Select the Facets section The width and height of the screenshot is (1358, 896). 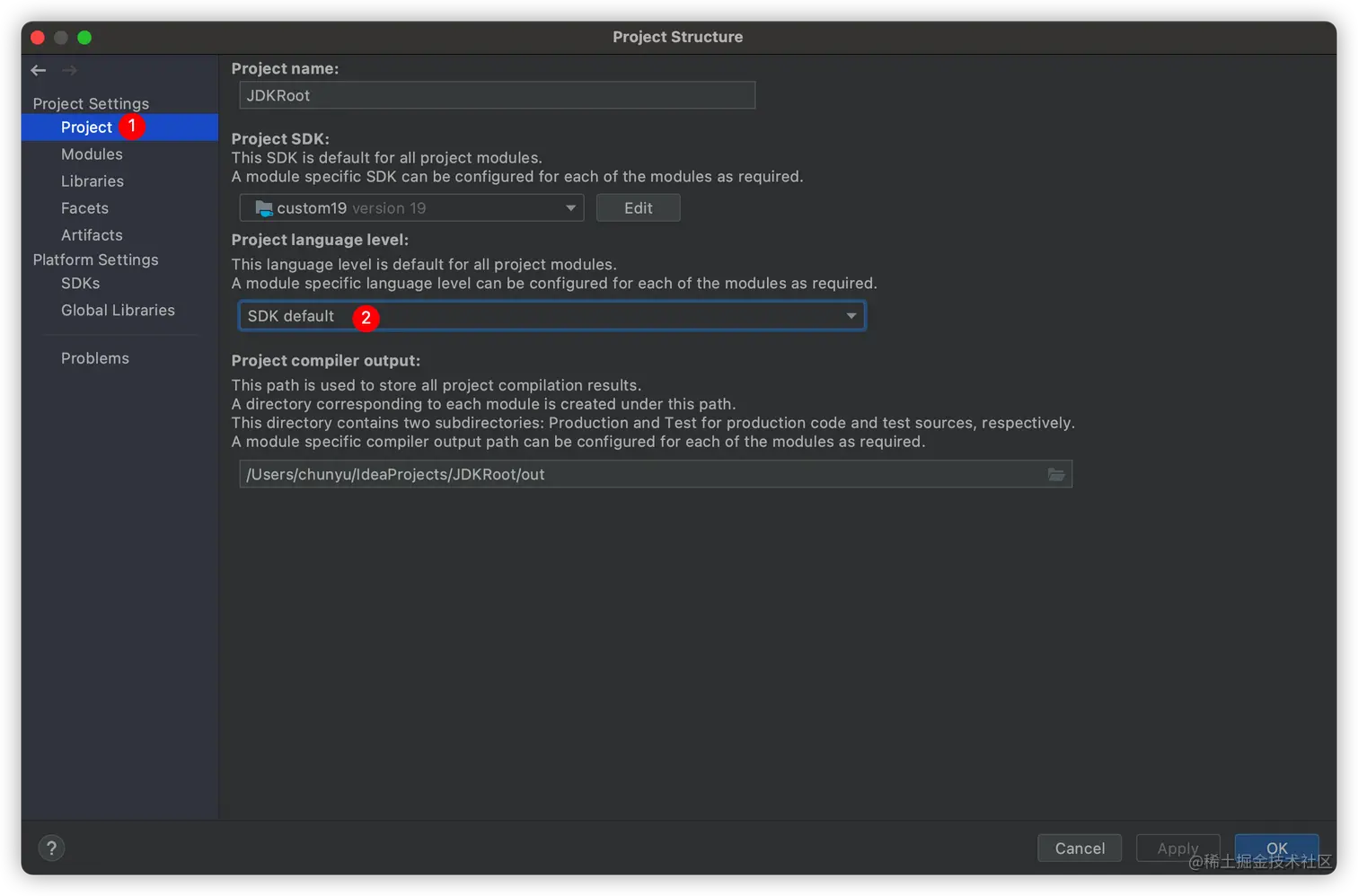[x=84, y=208]
